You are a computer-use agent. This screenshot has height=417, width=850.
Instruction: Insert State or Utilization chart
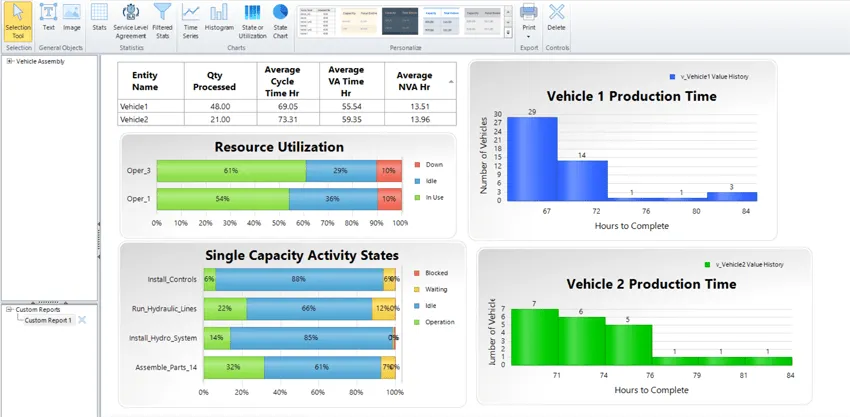pyautogui.click(x=253, y=22)
